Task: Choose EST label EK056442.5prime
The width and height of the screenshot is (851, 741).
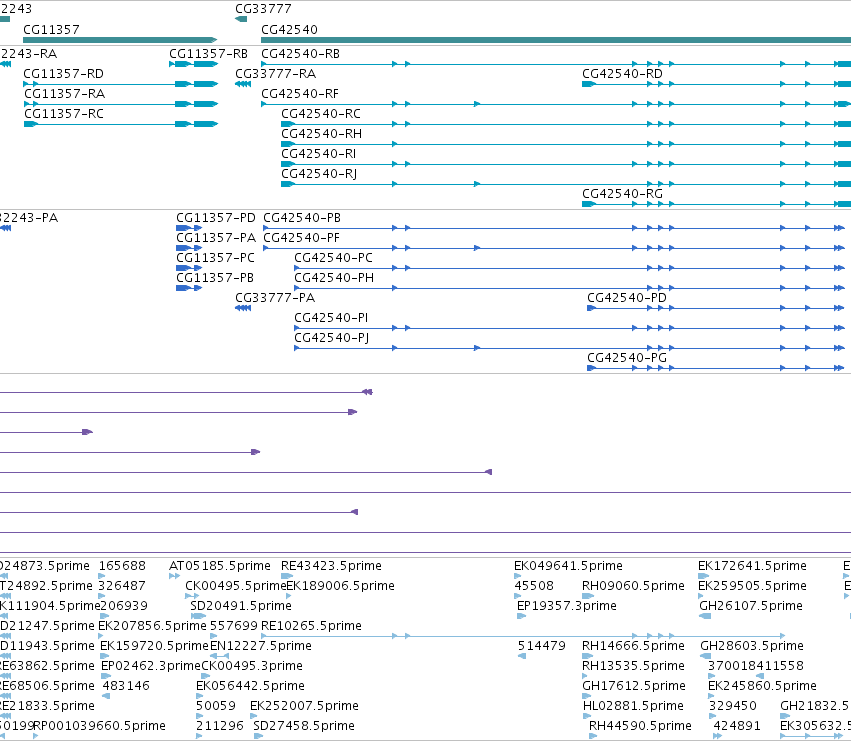Action: tap(250, 686)
